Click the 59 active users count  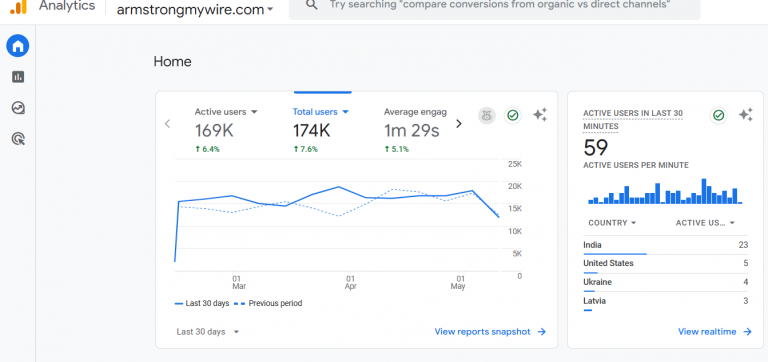click(596, 147)
